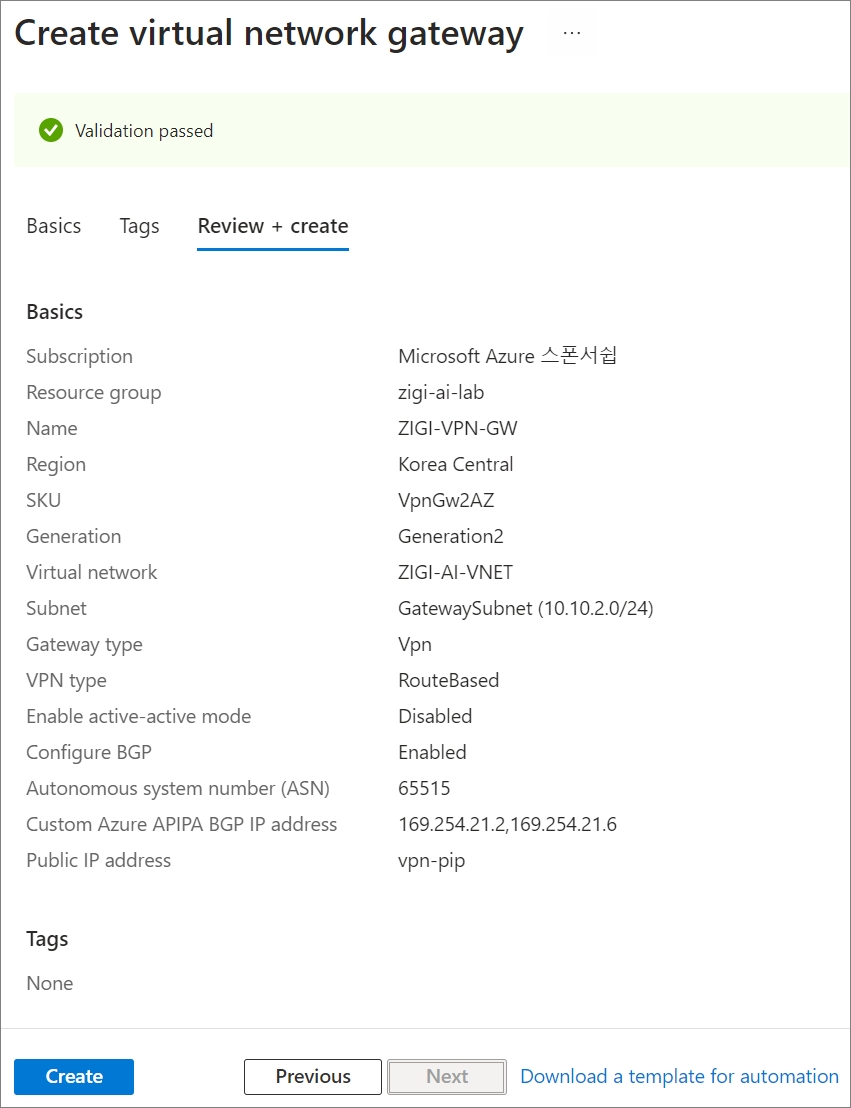Viewport: 851px width, 1108px height.
Task: Click the Custom Azure APIPA BGP IP address label
Action: pos(182,825)
